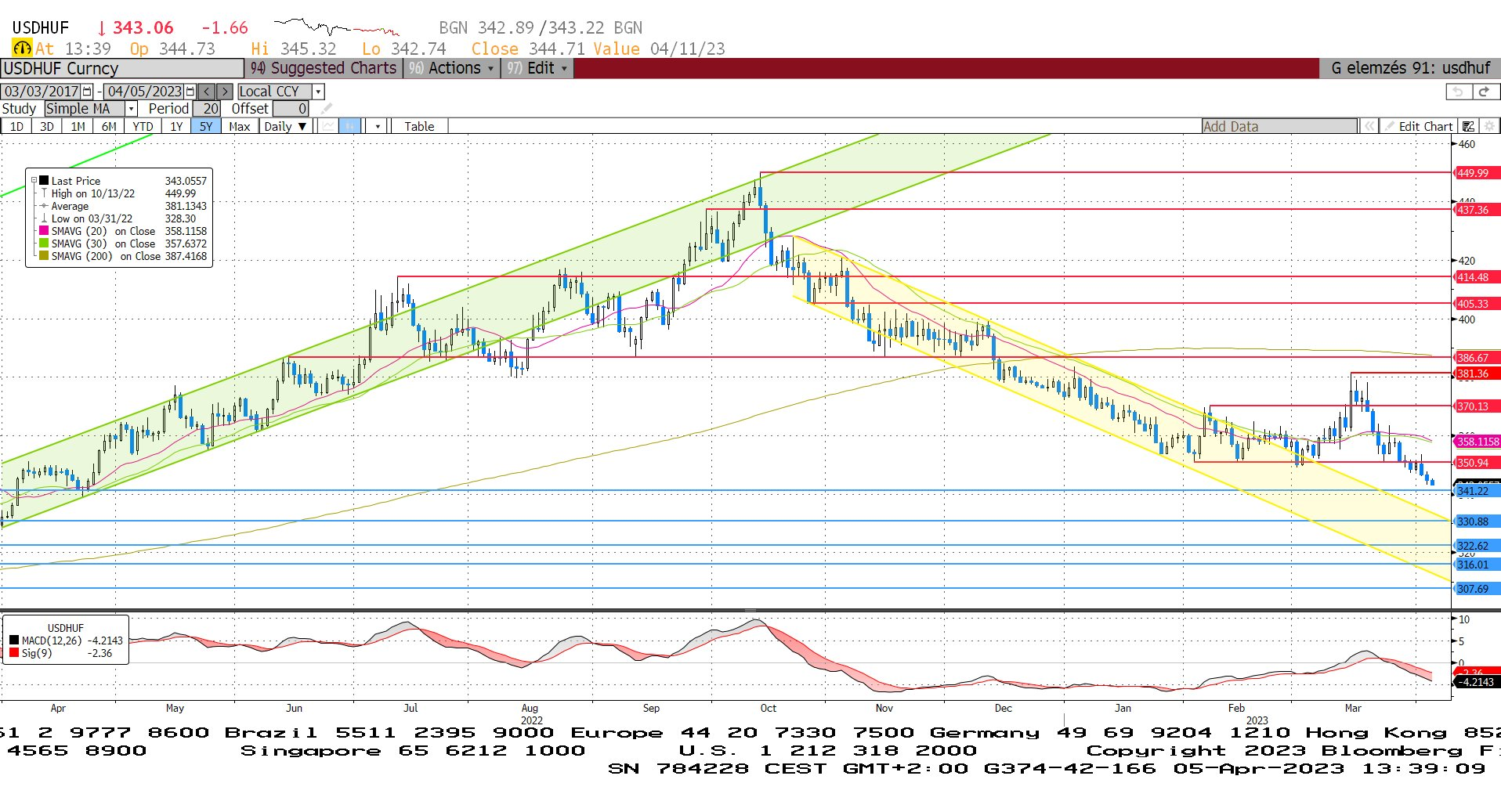
Task: Shift date range backward with left arrow
Action: (x=207, y=92)
